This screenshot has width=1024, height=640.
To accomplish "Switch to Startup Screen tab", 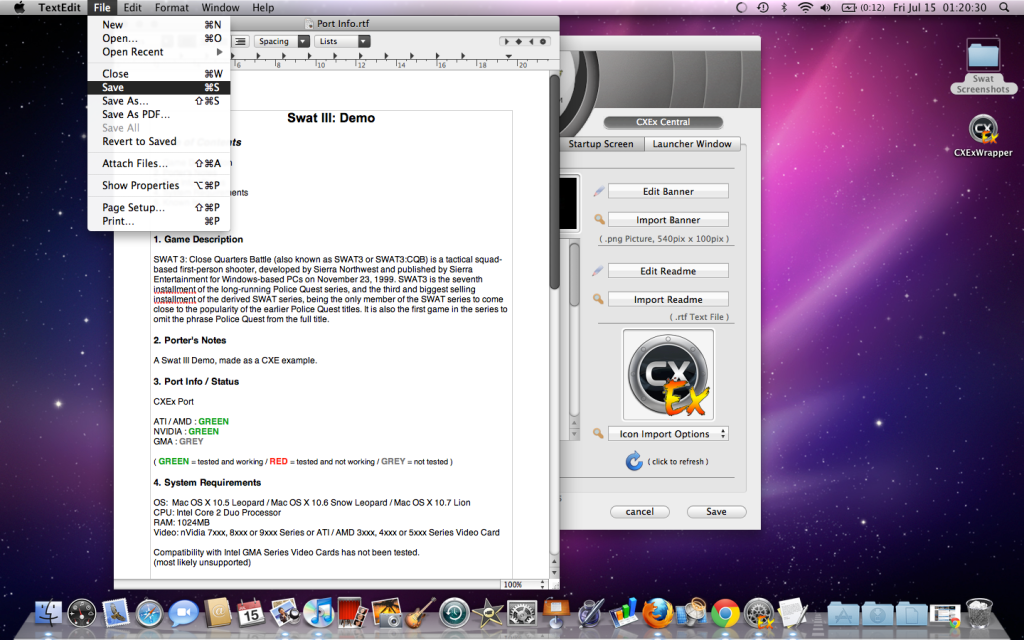I will click(600, 144).
